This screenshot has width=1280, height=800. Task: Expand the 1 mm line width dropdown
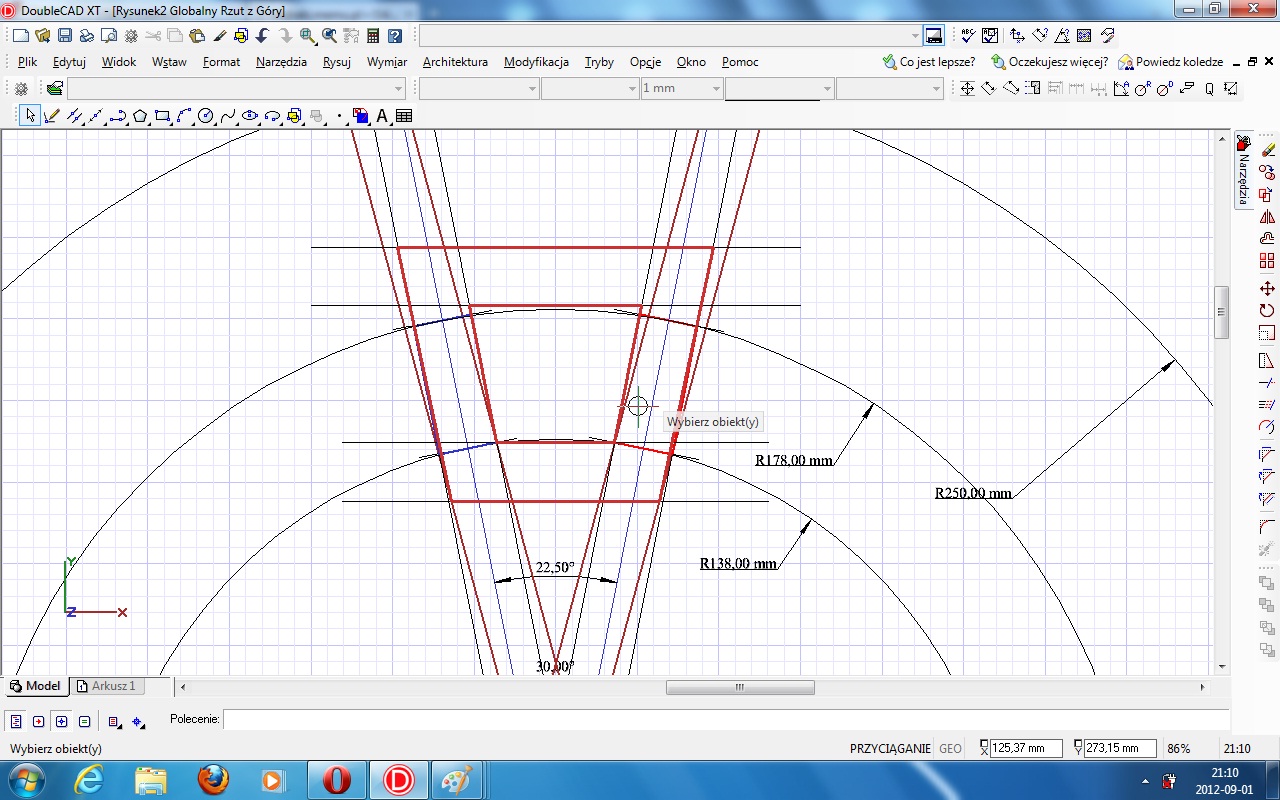pos(715,89)
